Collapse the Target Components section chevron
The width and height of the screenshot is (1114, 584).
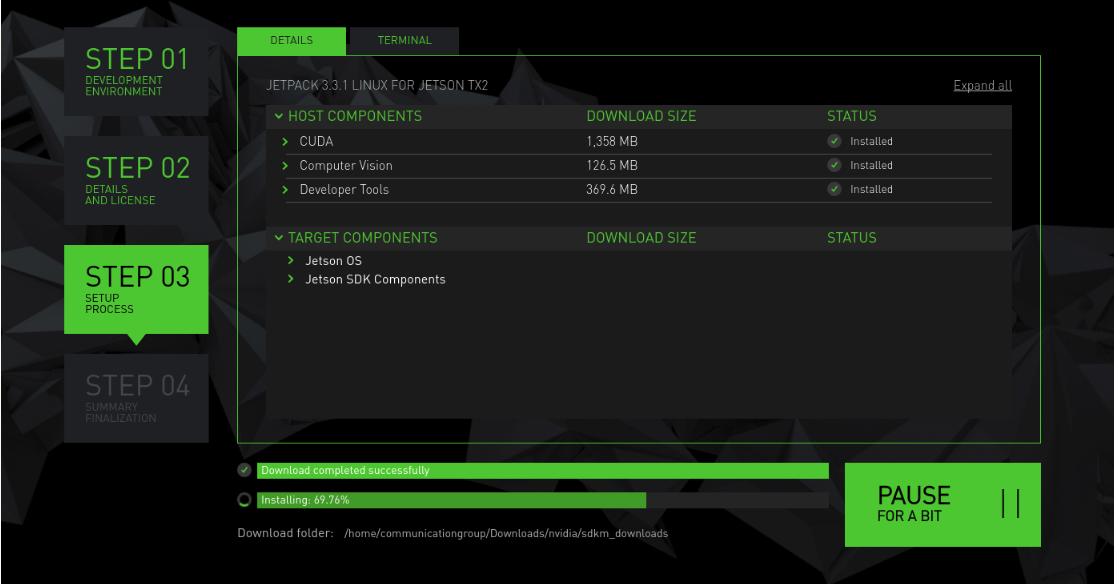tap(278, 238)
